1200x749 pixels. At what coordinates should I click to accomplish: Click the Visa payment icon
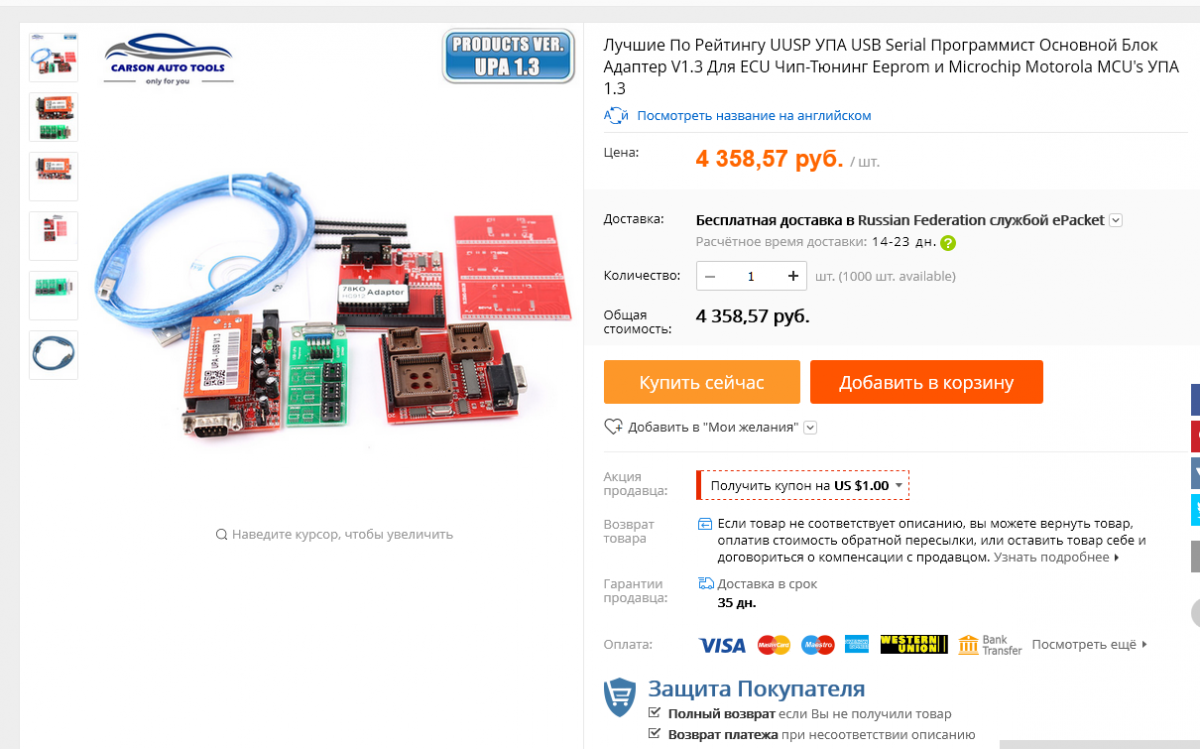(x=722, y=645)
